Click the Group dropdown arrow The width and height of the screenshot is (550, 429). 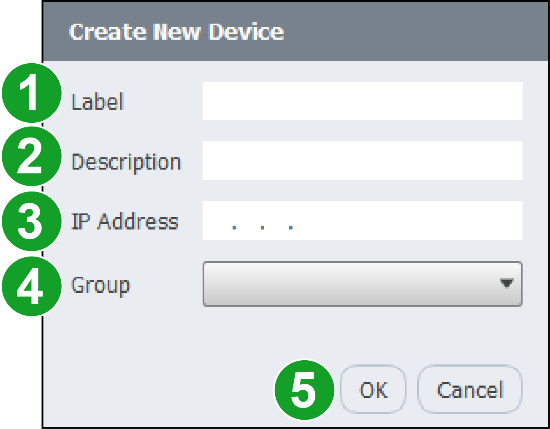[x=507, y=283]
